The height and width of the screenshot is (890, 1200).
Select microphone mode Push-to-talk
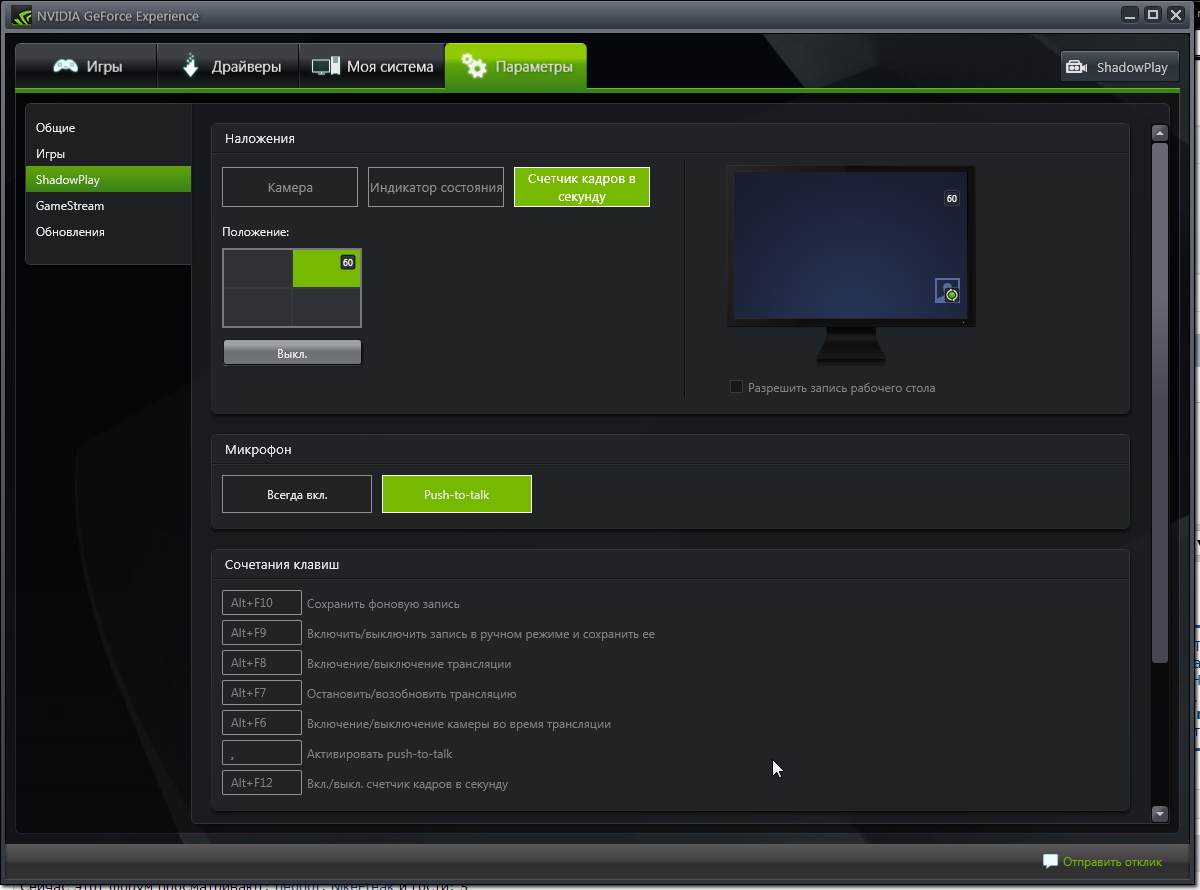point(457,494)
